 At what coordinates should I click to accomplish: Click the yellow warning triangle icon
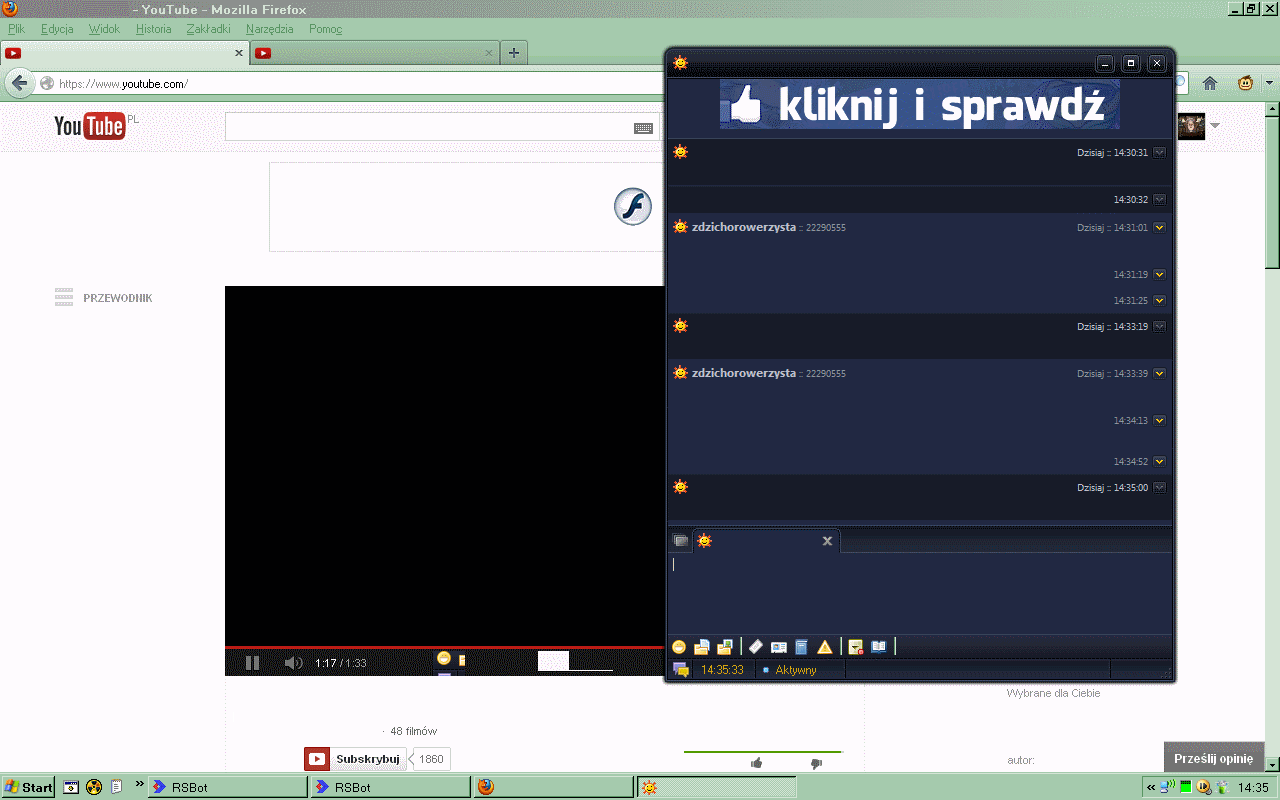824,647
